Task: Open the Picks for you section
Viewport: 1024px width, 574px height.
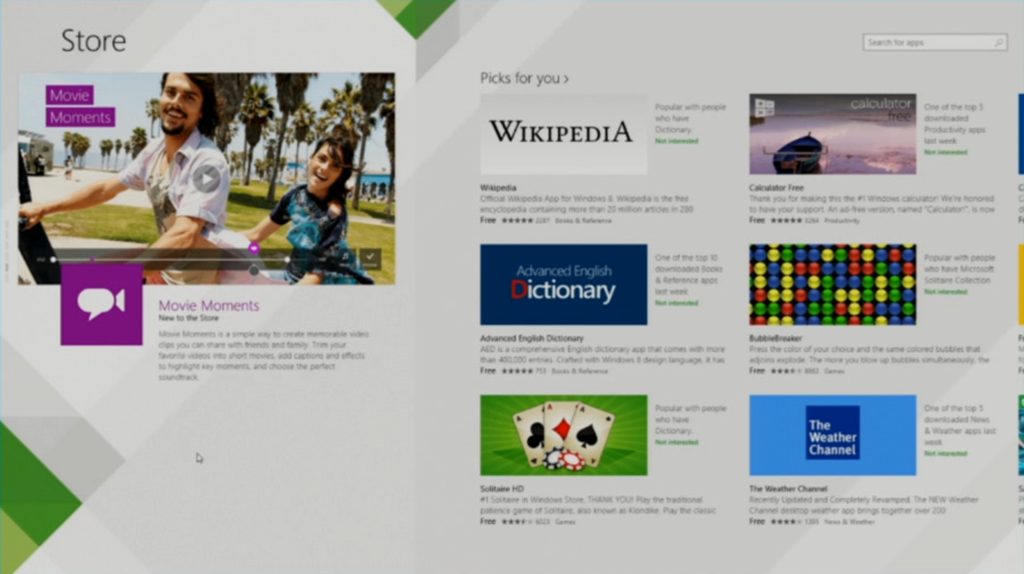Action: 524,78
